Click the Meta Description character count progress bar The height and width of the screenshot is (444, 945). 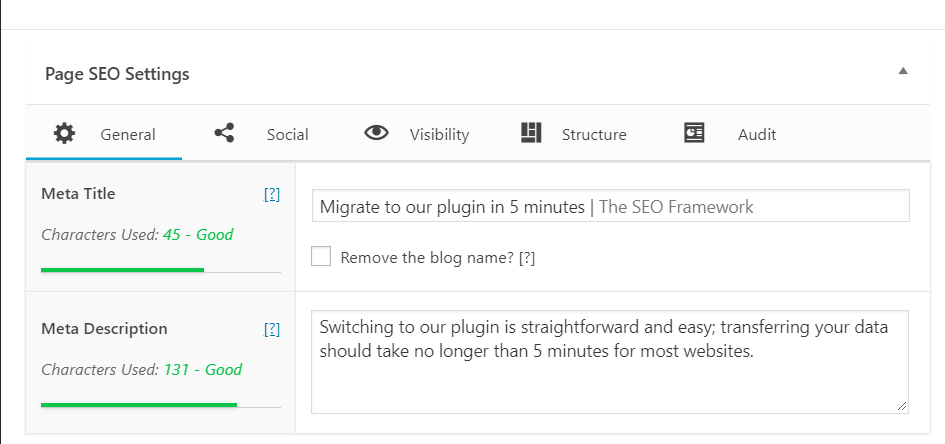pyautogui.click(x=160, y=405)
